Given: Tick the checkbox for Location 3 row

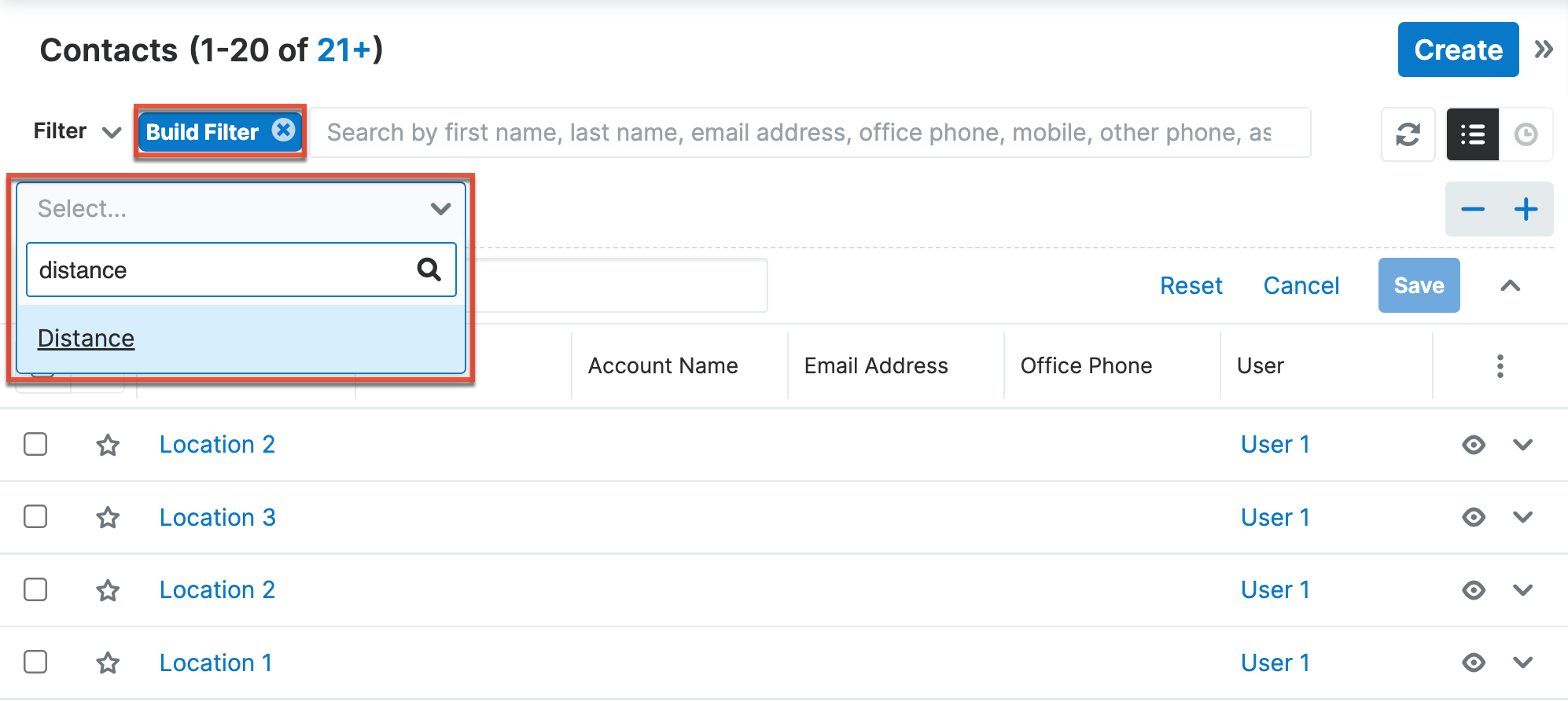Looking at the screenshot, I should click(35, 517).
